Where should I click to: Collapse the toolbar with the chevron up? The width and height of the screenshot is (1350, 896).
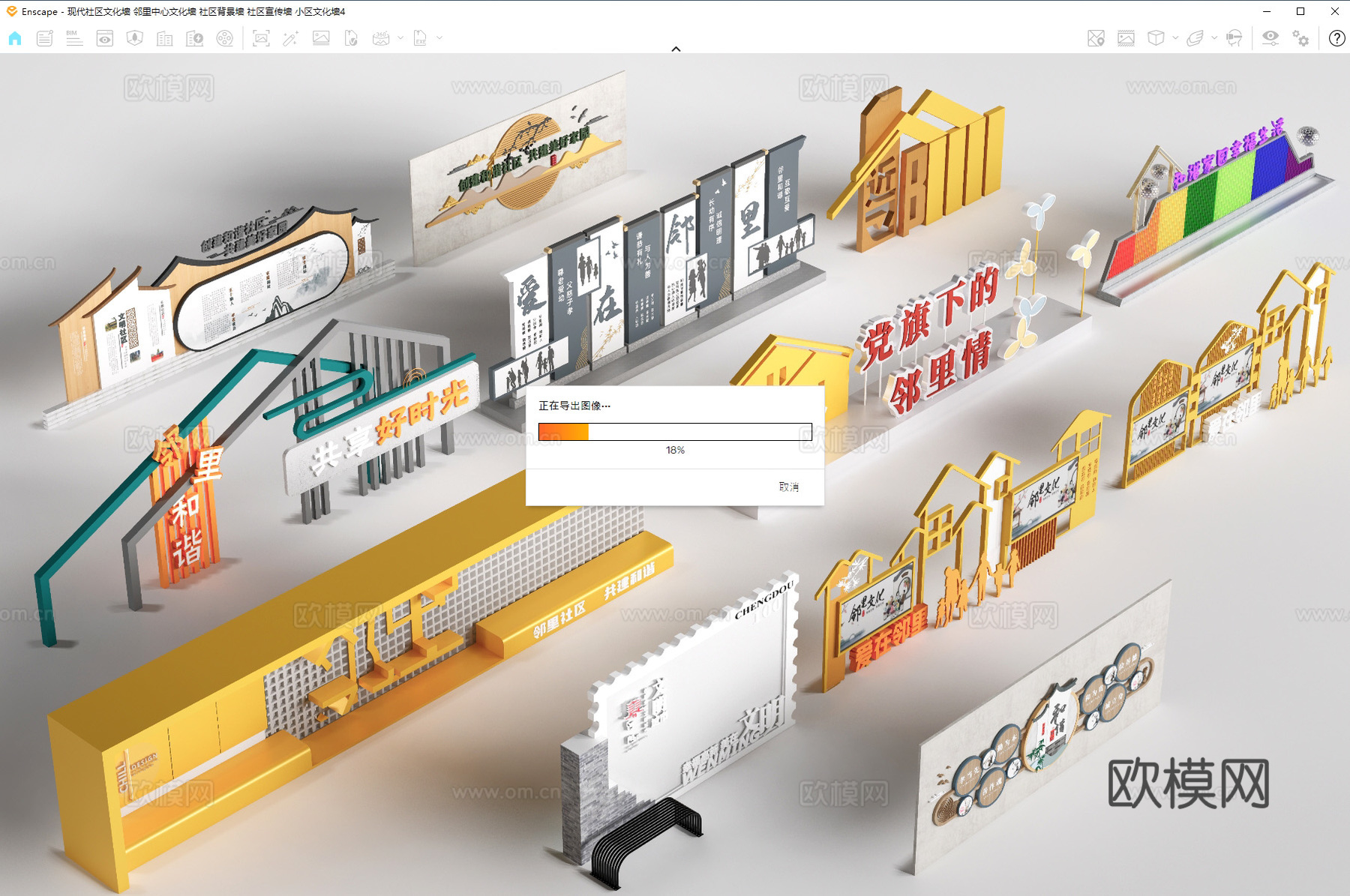pyautogui.click(x=676, y=49)
